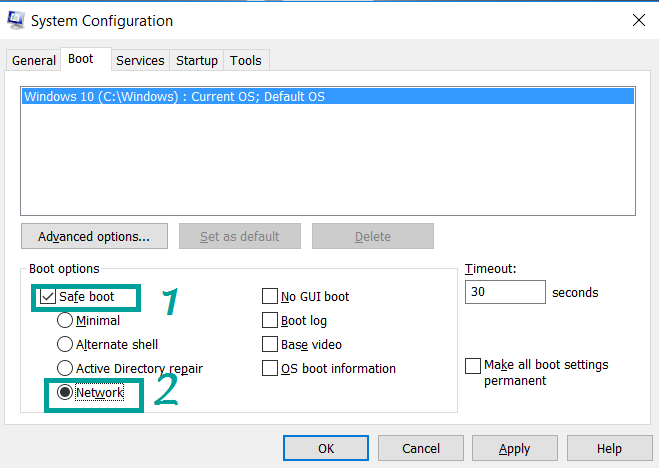This screenshot has width=659, height=468.
Task: Click the Timeout seconds input field
Action: [x=505, y=293]
